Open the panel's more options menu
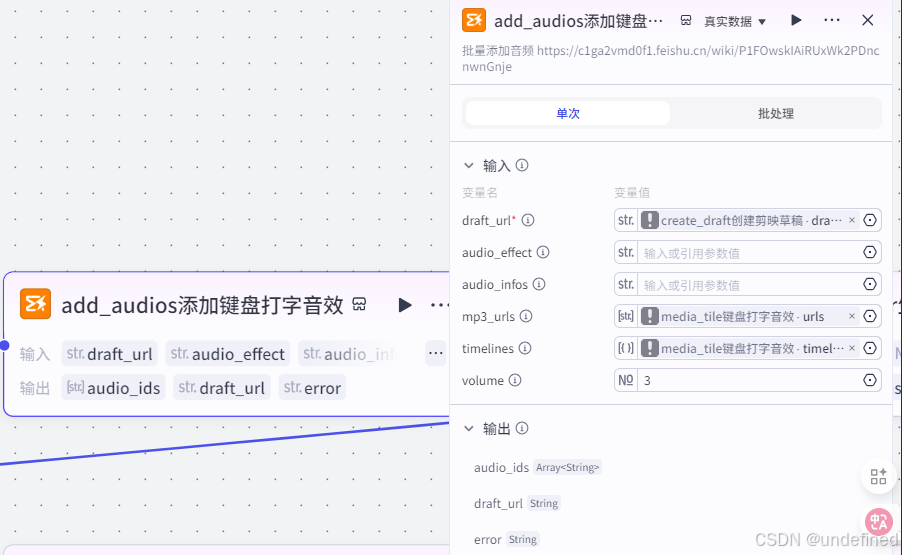Screen dimensions: 902x555 click(832, 20)
